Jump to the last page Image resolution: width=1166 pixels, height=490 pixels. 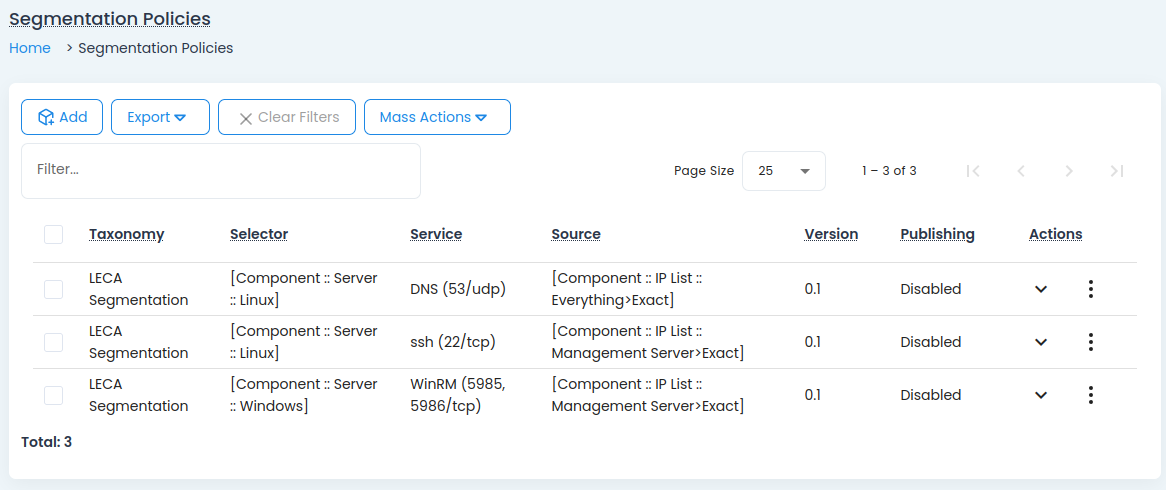(1117, 171)
